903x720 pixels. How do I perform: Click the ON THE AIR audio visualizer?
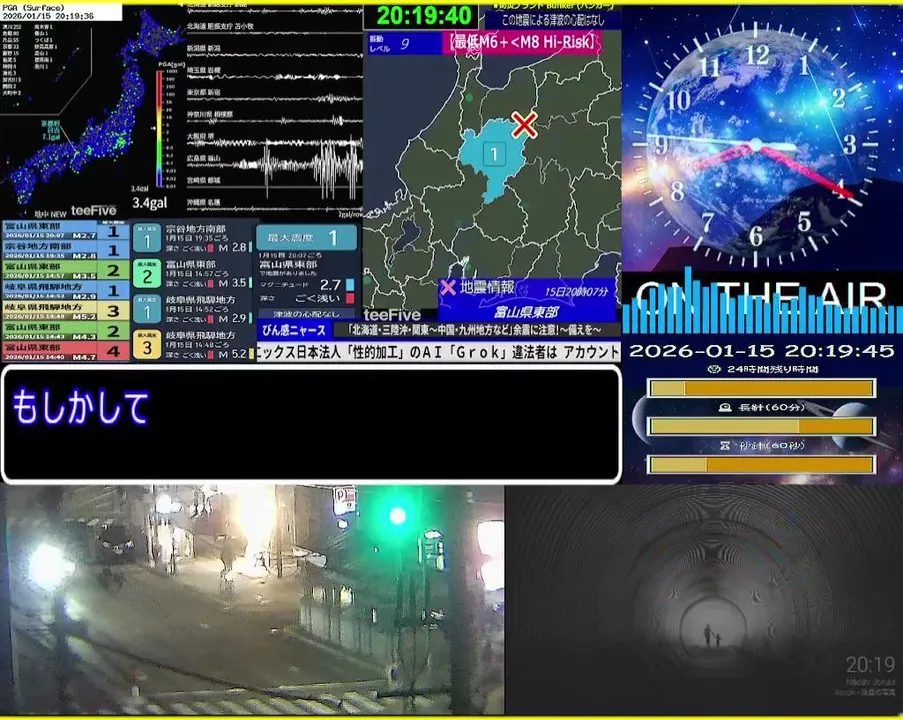[x=762, y=302]
